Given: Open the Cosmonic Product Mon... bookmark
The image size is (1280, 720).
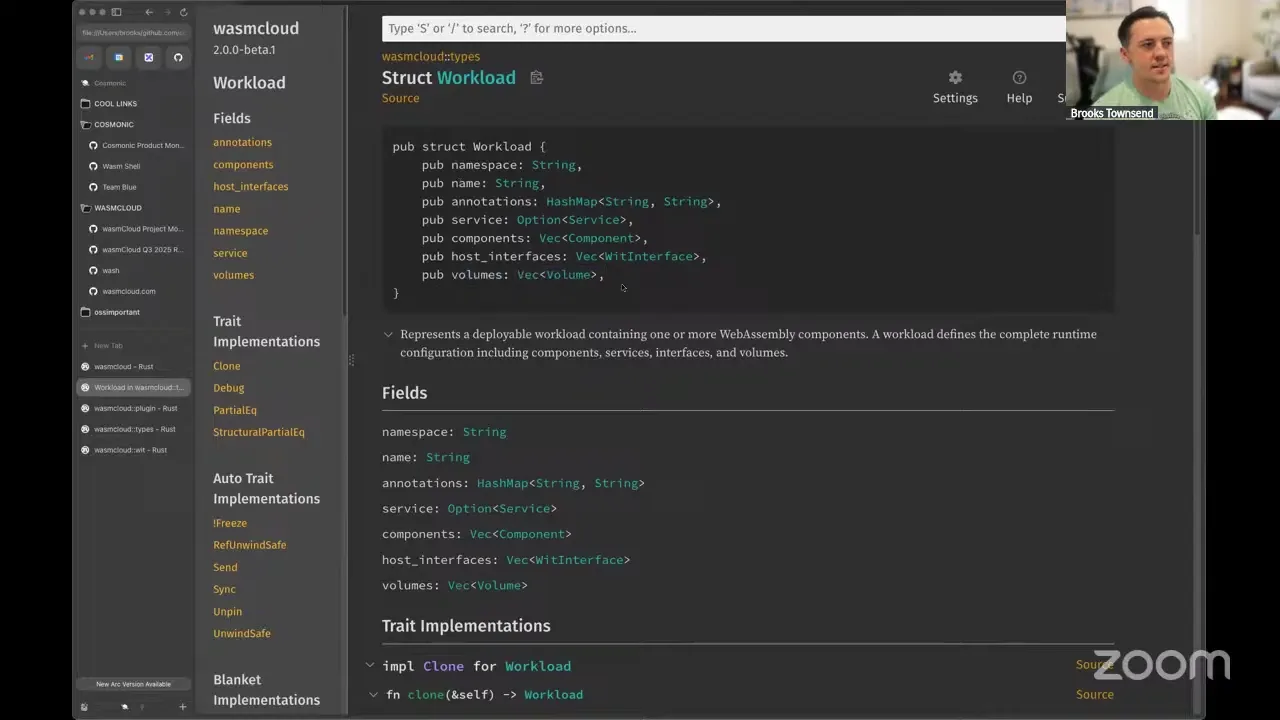Looking at the screenshot, I should [x=138, y=146].
